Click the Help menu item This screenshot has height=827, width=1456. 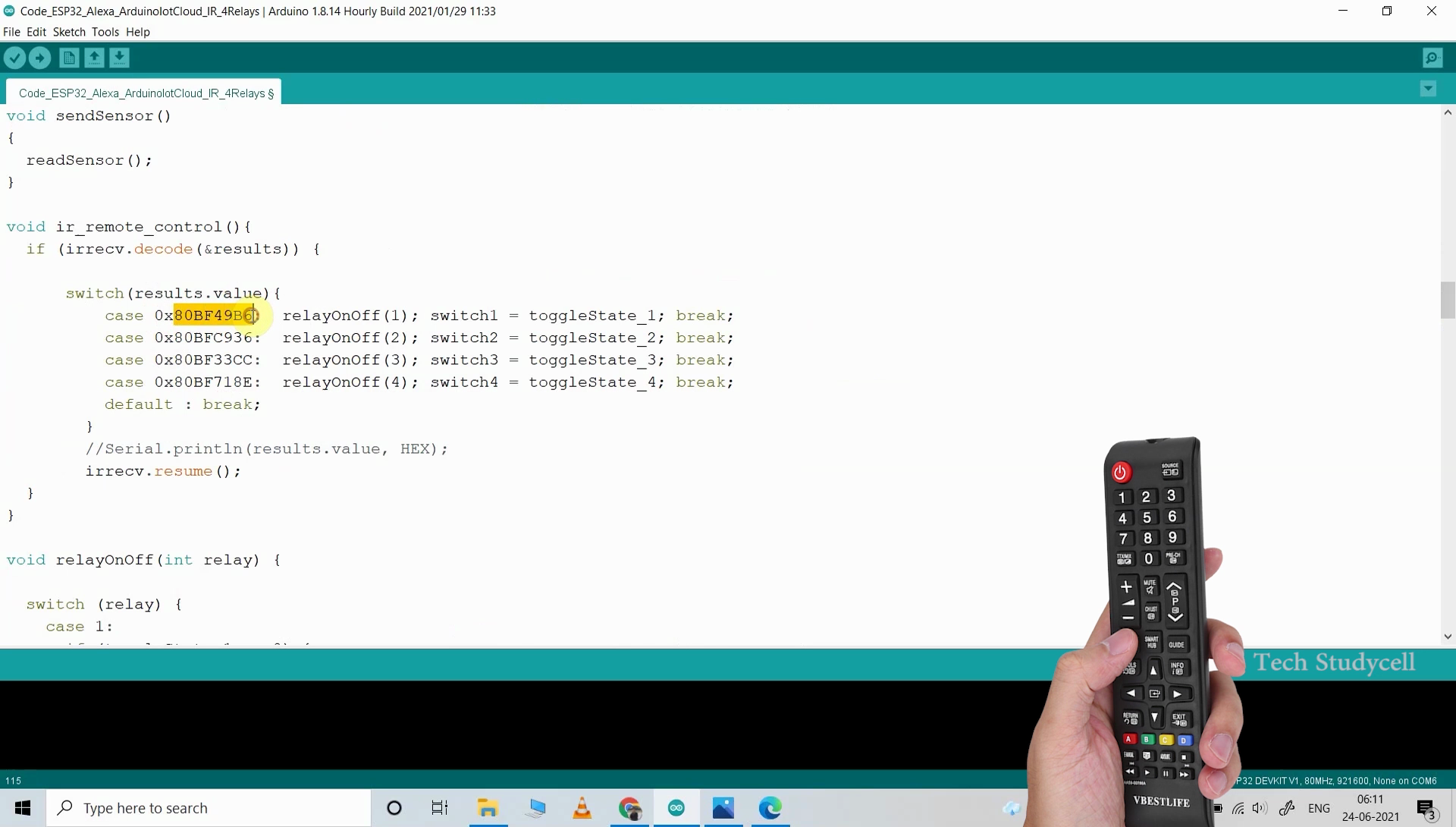coord(138,31)
